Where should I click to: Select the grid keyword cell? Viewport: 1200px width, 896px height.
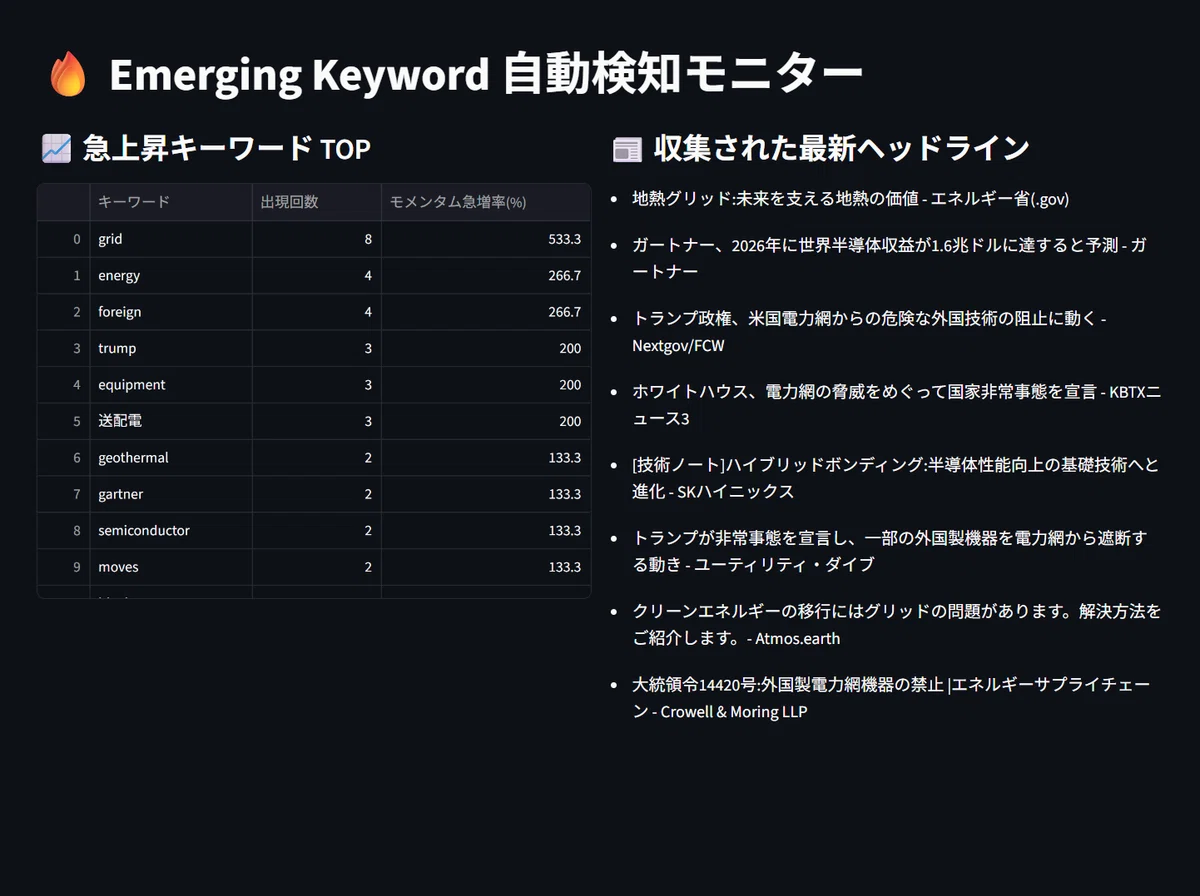click(171, 239)
